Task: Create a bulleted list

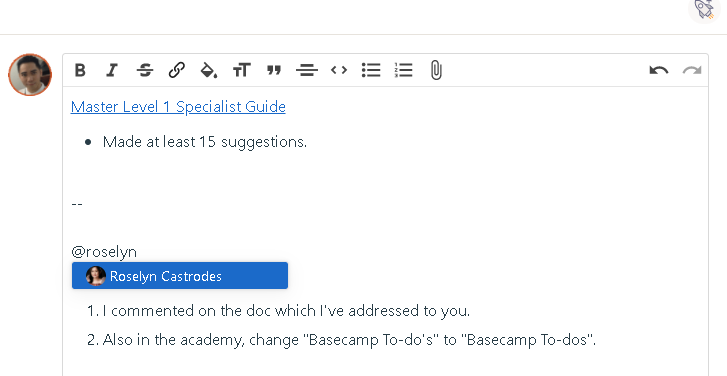Action: point(371,70)
